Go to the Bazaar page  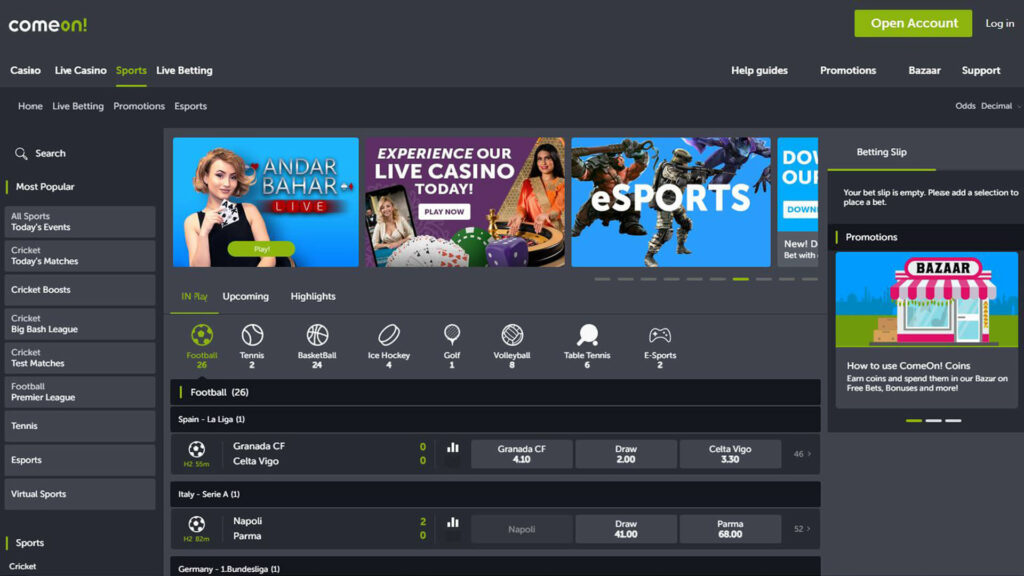click(x=924, y=71)
